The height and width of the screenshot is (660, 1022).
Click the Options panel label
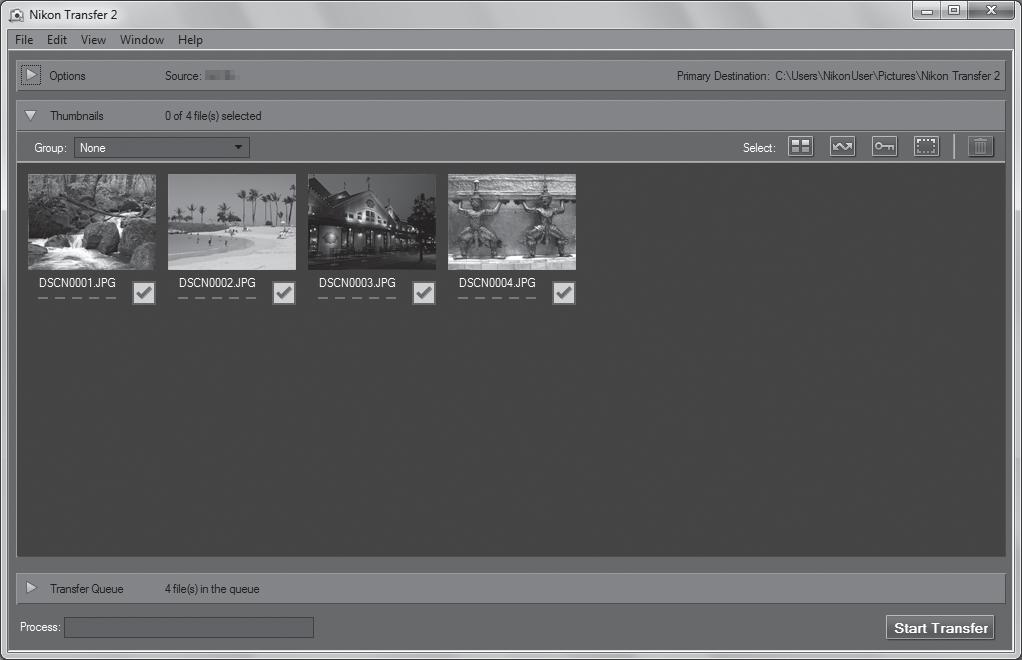(x=67, y=76)
